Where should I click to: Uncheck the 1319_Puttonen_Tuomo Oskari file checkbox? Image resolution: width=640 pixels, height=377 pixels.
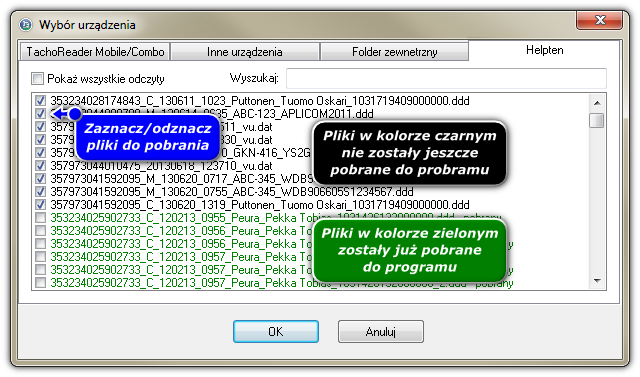[40, 204]
